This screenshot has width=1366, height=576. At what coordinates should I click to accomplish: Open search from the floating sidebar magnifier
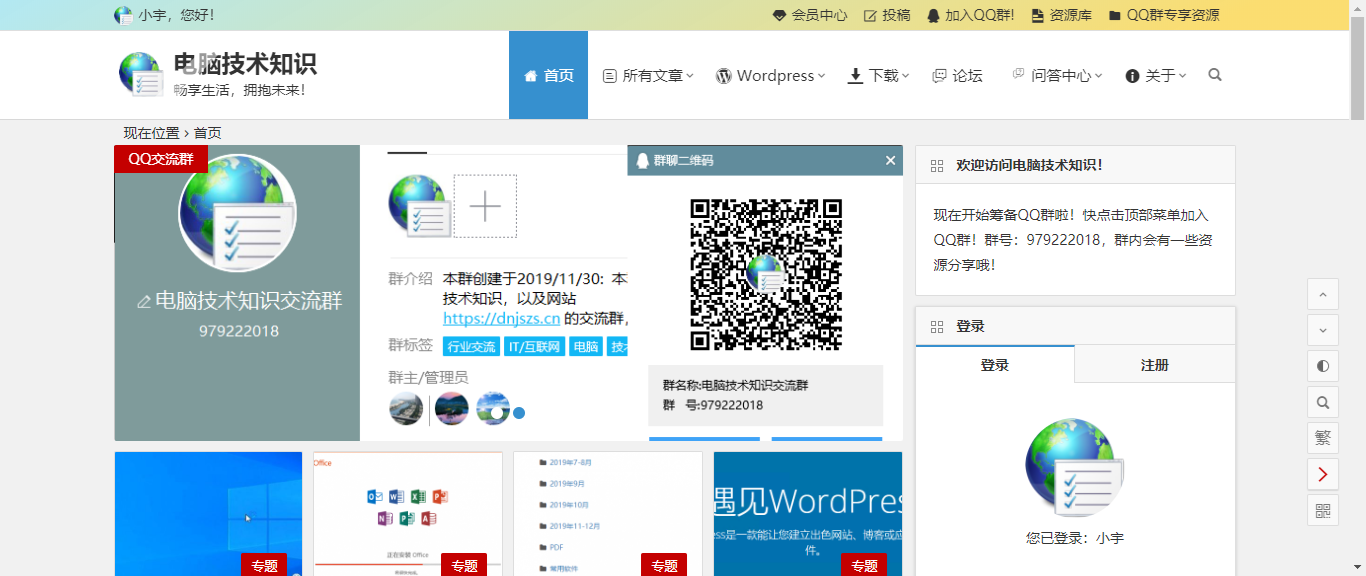1323,402
